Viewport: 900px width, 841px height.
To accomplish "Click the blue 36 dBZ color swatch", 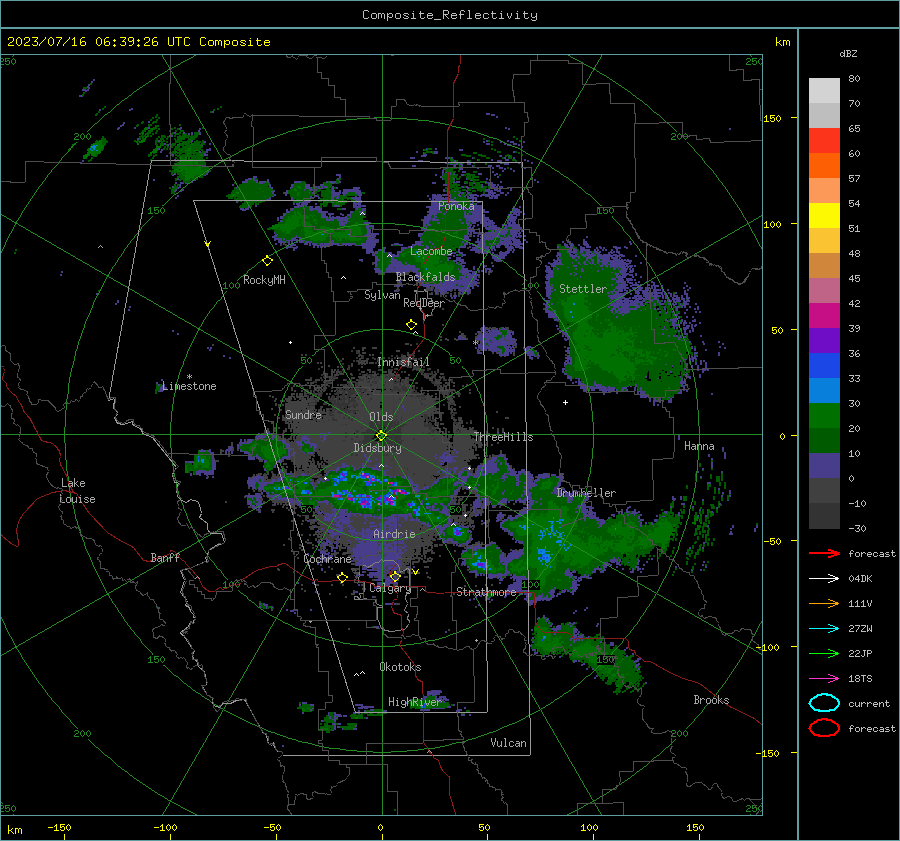I will click(824, 365).
